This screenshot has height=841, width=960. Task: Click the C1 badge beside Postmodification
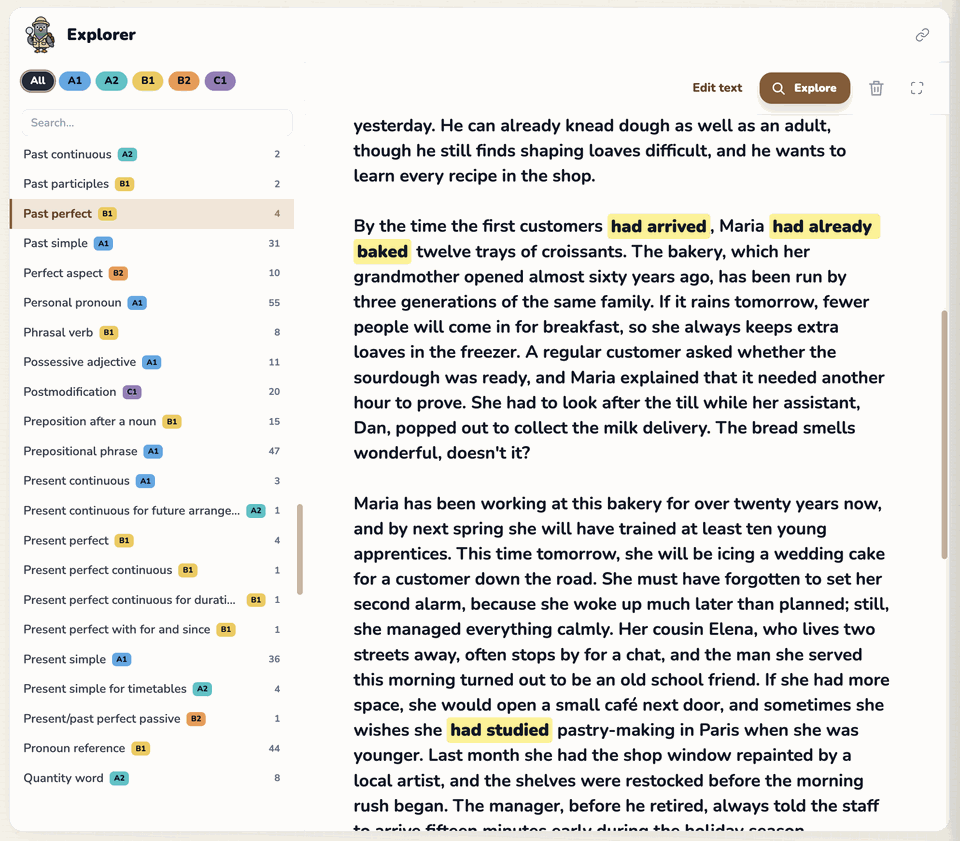pos(132,392)
